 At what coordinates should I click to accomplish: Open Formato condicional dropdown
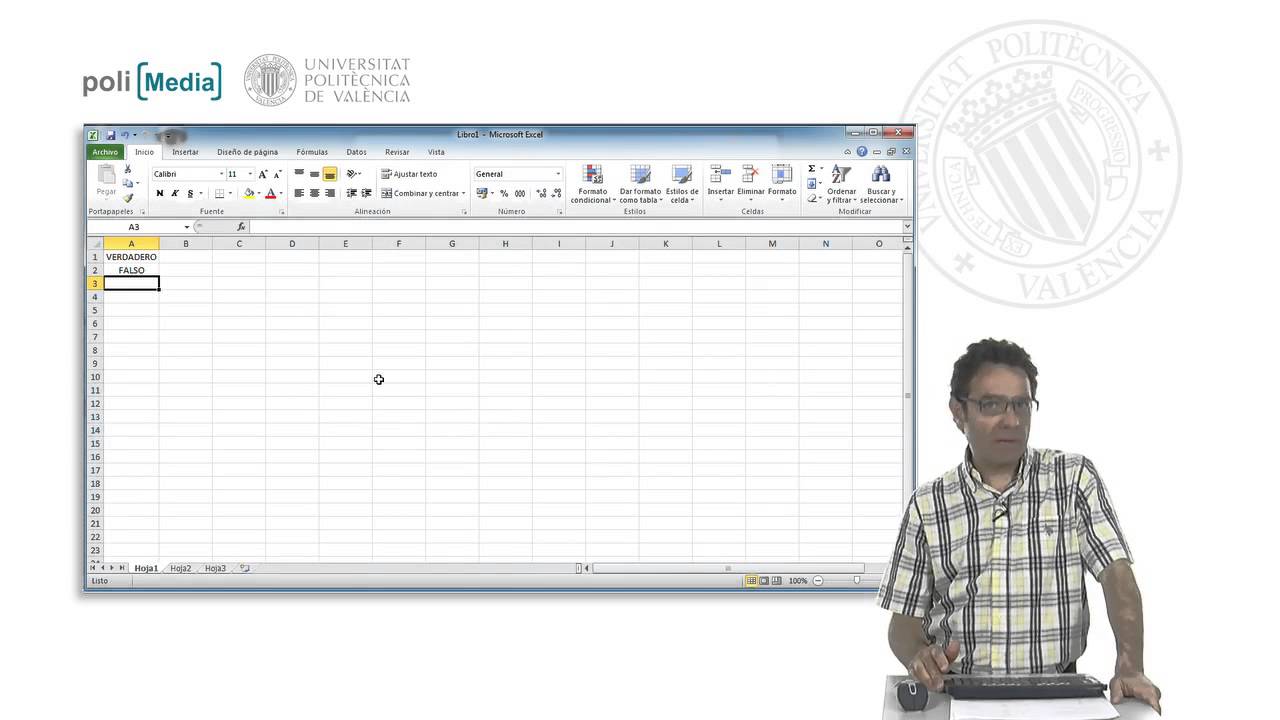pyautogui.click(x=593, y=185)
